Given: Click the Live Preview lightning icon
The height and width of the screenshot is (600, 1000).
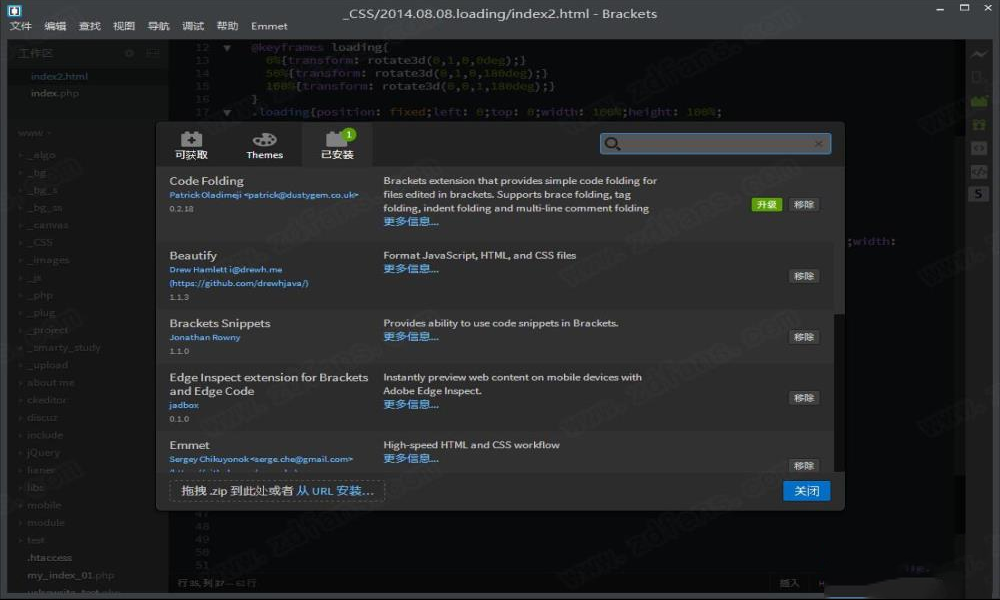Looking at the screenshot, I should click(980, 54).
